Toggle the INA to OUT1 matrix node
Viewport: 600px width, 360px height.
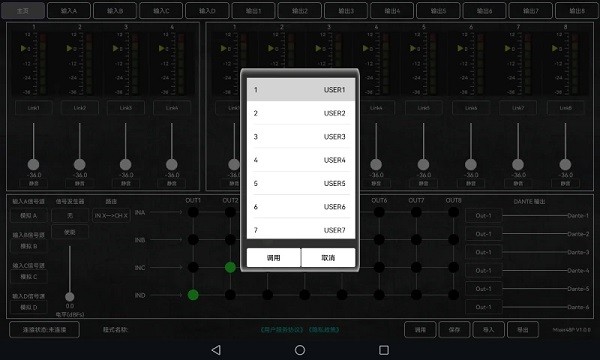tap(193, 212)
